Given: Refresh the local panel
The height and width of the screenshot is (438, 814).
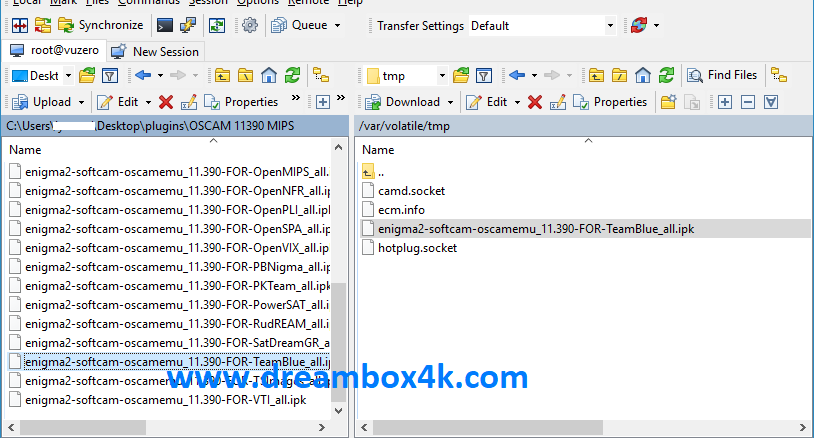Looking at the screenshot, I should point(292,76).
